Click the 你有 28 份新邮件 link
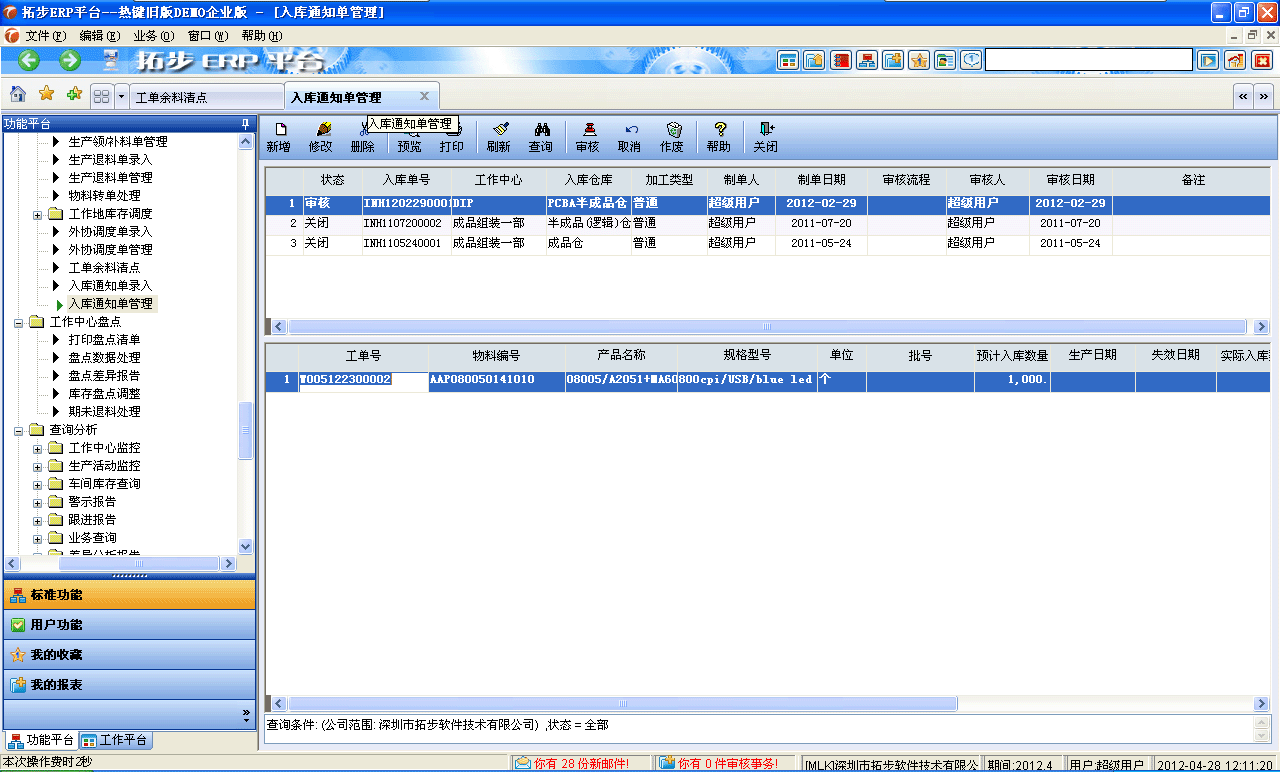The image size is (1280, 772). (x=575, y=761)
